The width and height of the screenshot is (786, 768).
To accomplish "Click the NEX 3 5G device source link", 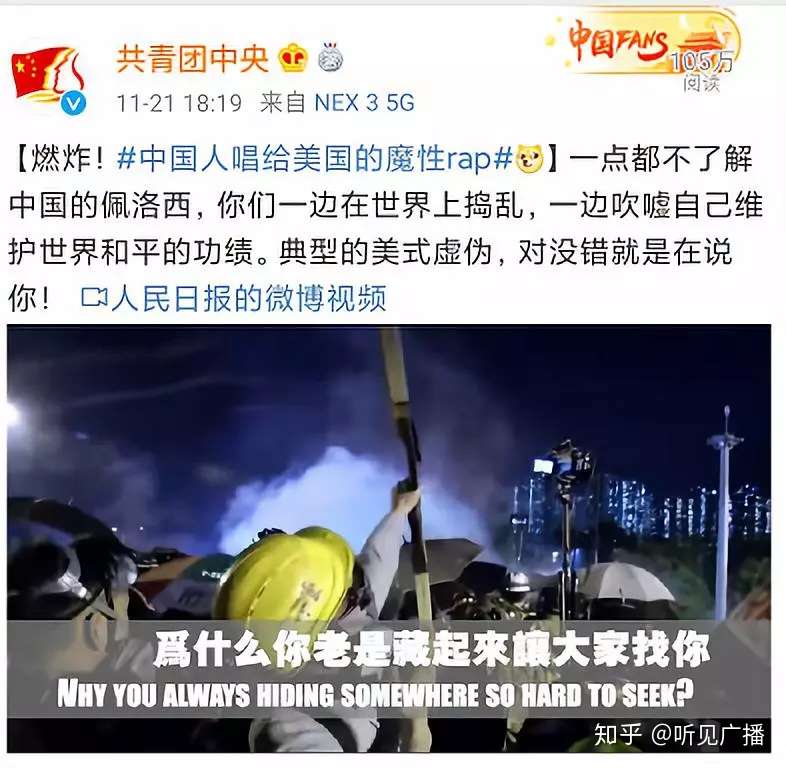I will point(364,103).
